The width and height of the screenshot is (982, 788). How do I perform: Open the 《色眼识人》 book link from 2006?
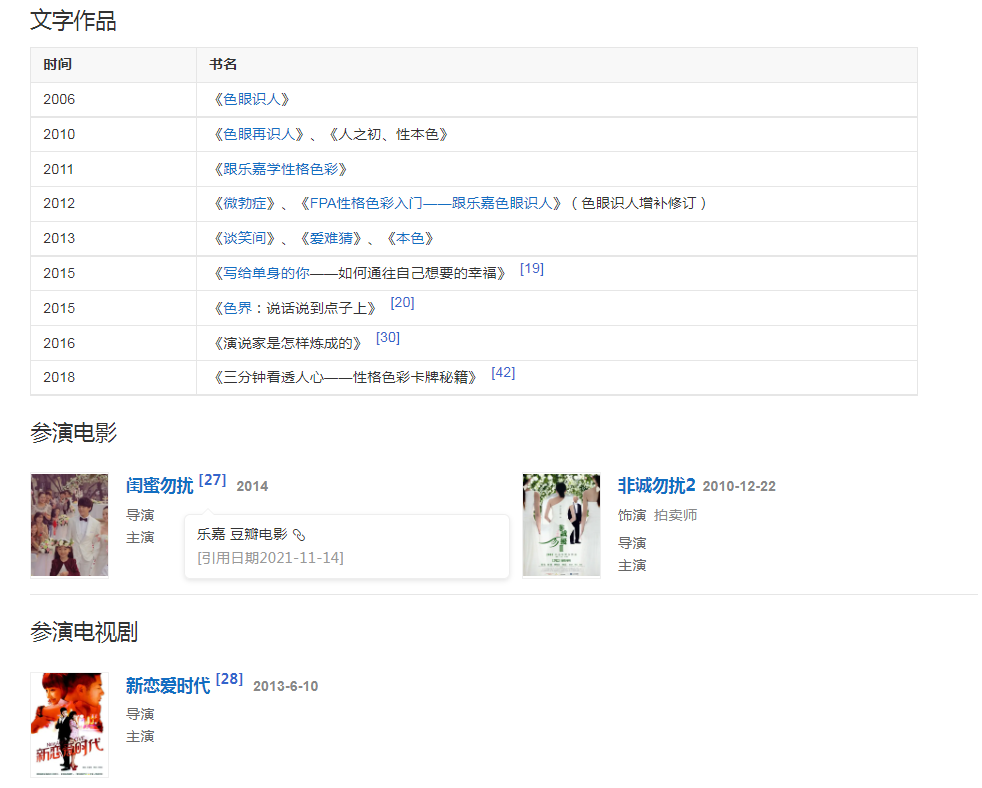252,99
